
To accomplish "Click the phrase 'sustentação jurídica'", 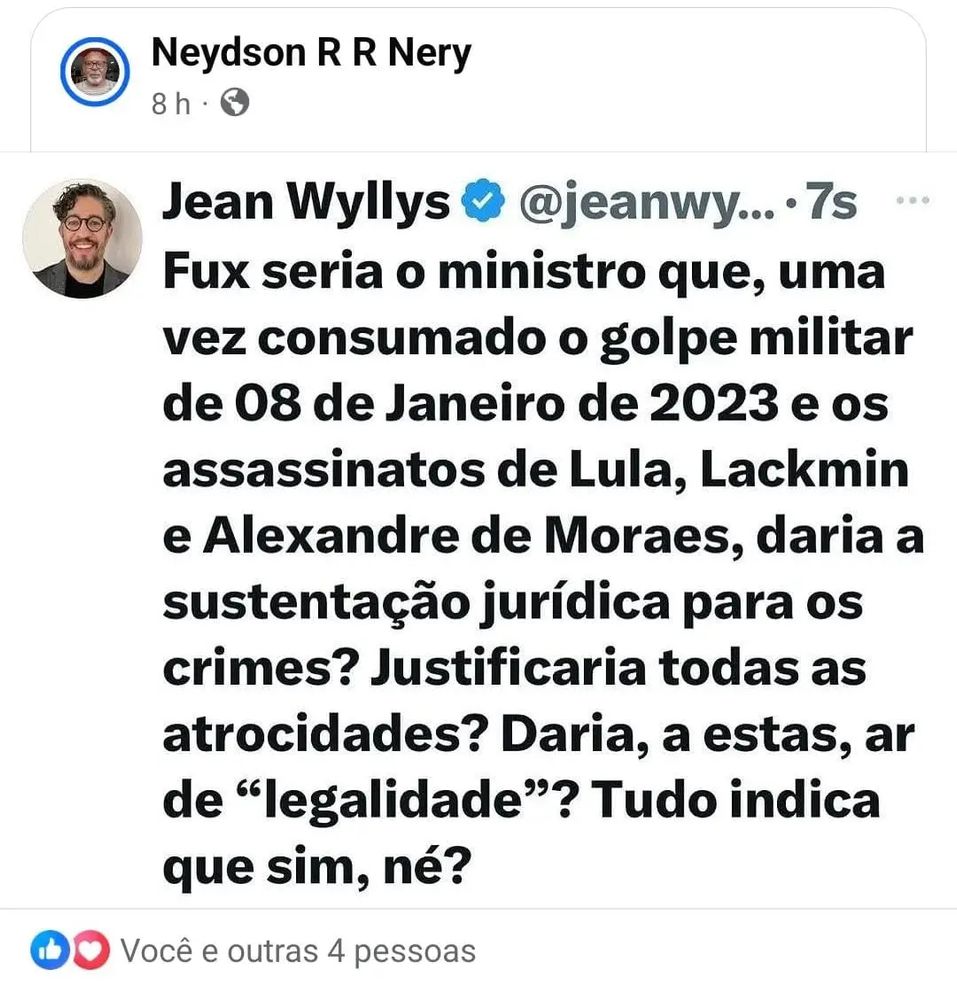I will coord(416,603).
